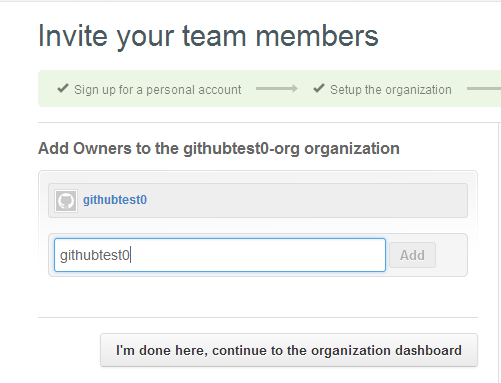Select the Sign up for a personal account step

158,90
